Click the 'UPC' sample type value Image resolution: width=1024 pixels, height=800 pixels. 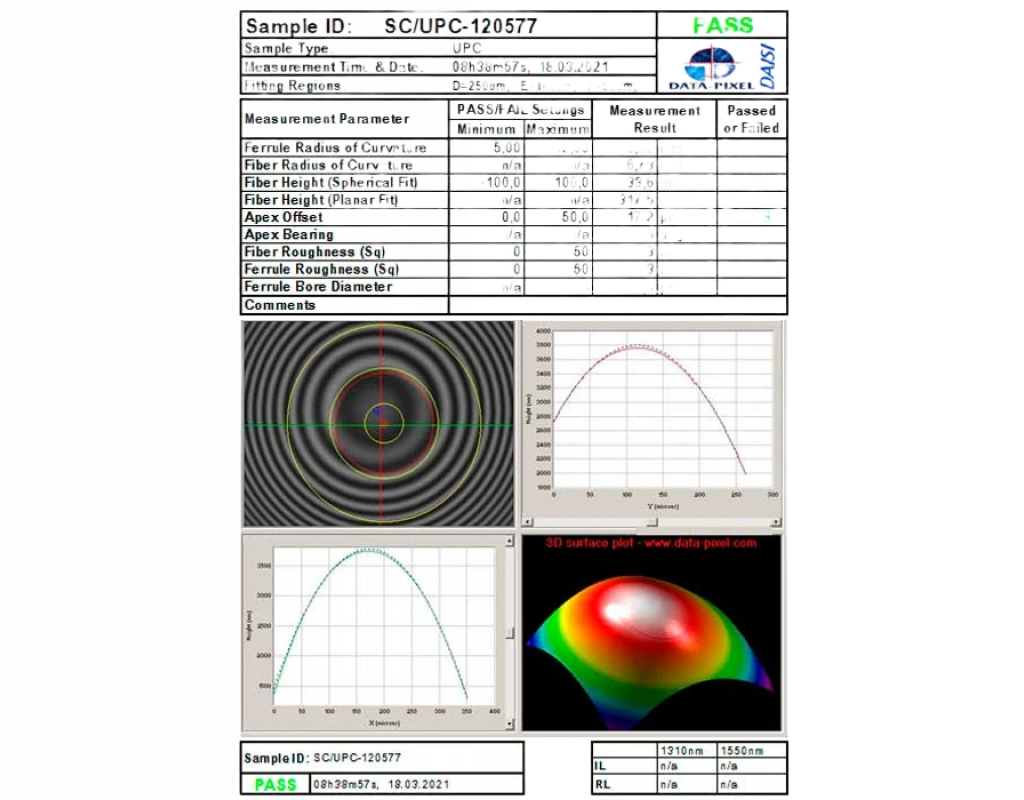point(467,48)
